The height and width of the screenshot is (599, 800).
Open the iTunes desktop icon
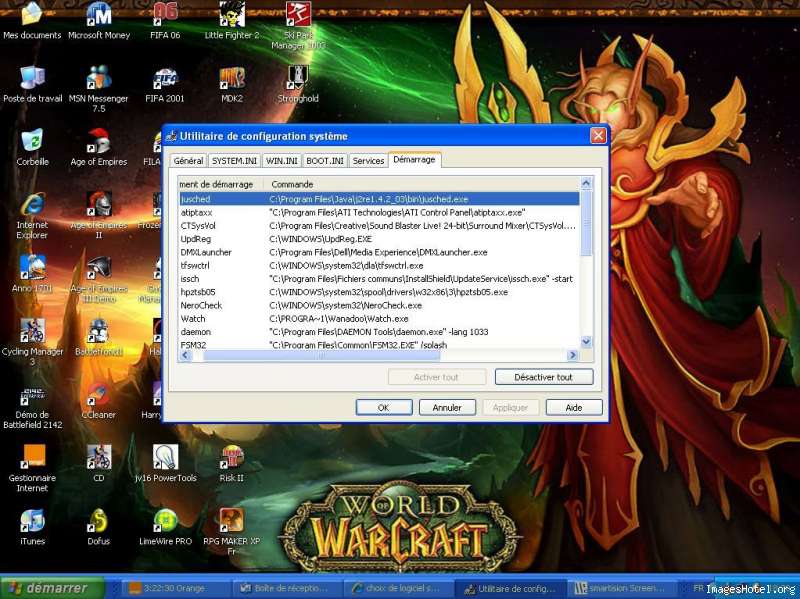(x=32, y=521)
